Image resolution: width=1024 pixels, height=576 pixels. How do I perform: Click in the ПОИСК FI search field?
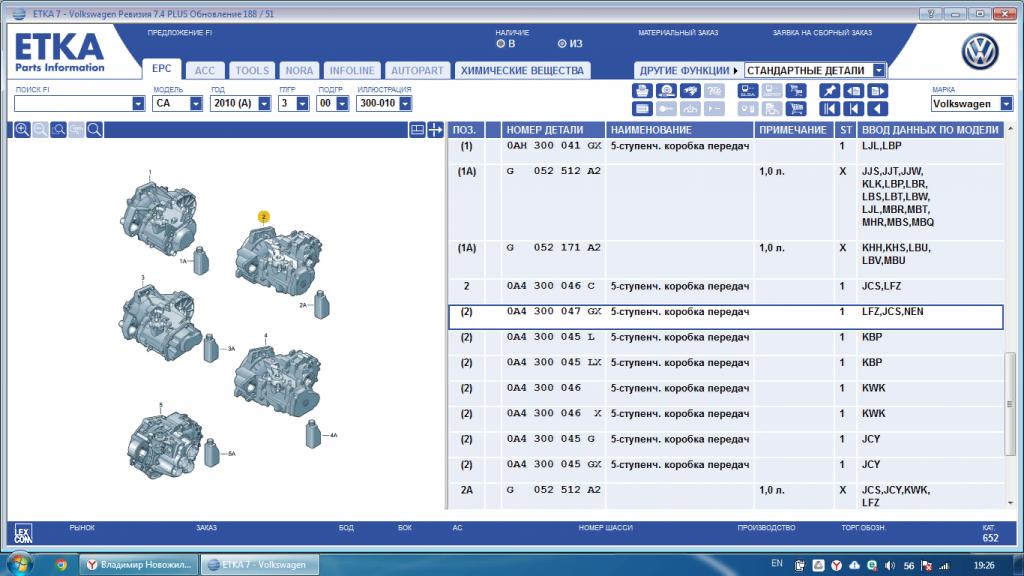click(73, 103)
